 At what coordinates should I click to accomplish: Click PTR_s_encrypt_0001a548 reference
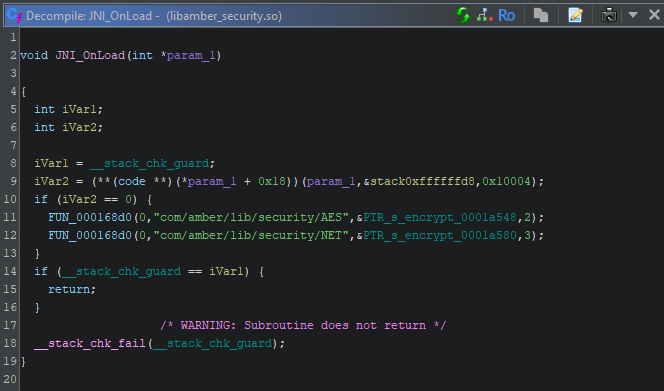point(440,217)
